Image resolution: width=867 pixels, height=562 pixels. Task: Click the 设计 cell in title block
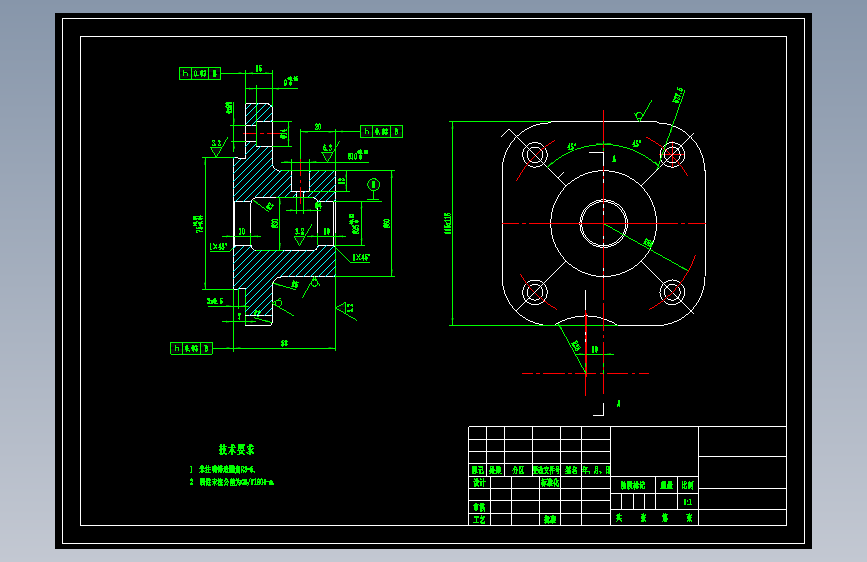[x=479, y=482]
